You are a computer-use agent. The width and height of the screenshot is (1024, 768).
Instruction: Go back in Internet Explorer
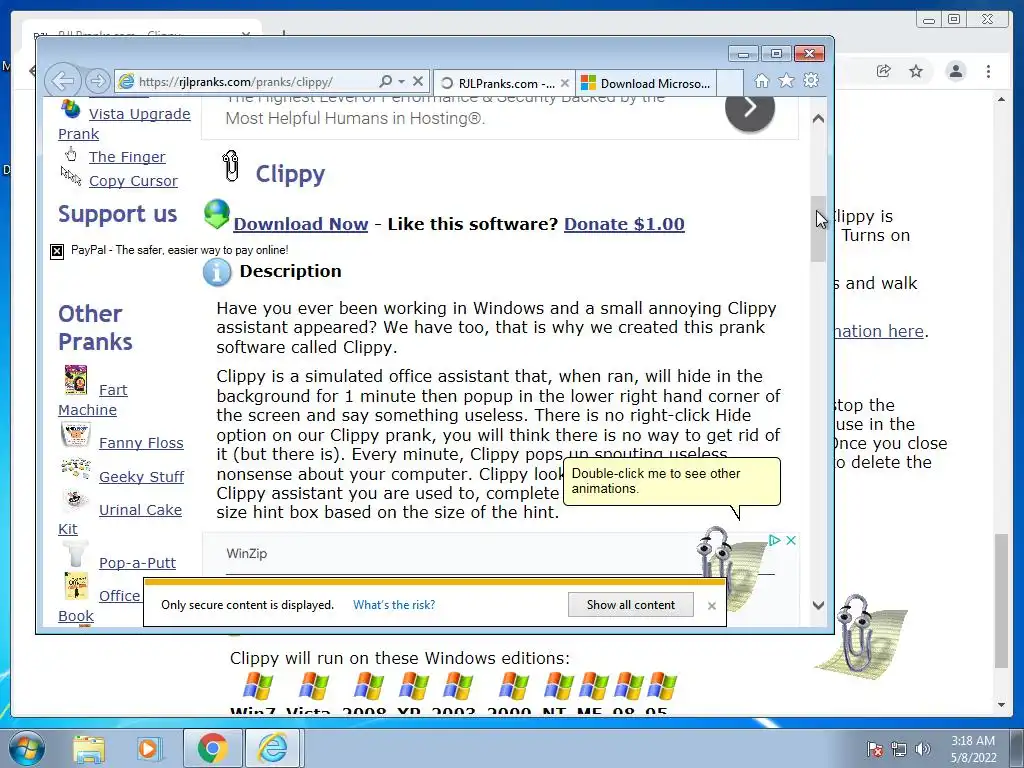63,81
